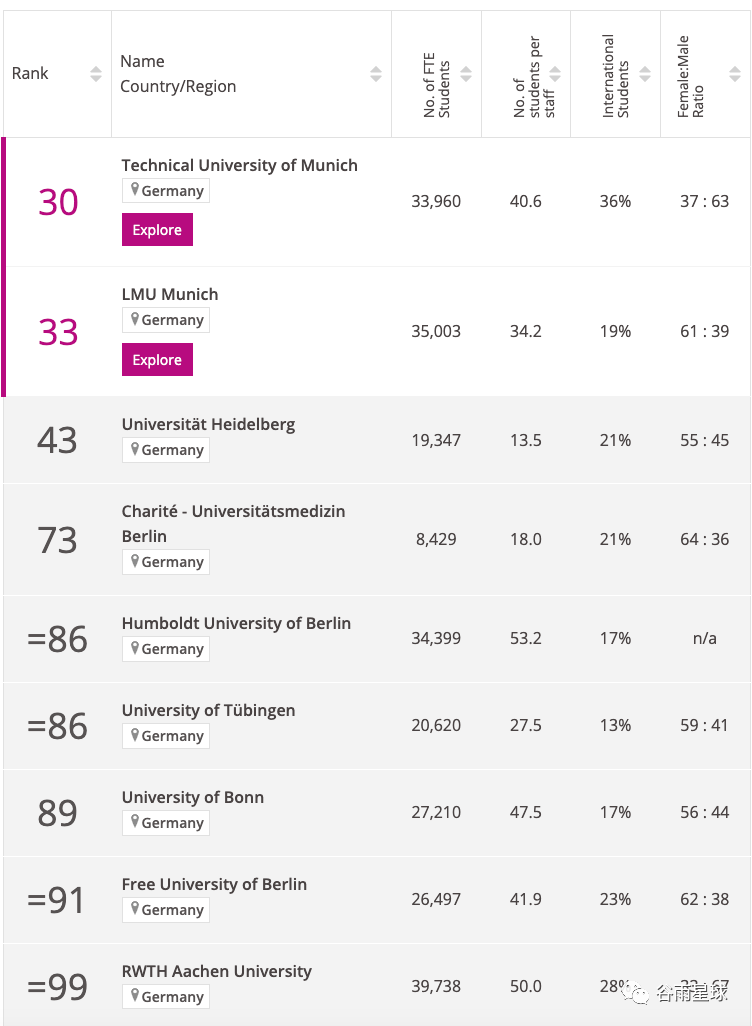Click Germany tag under Universität Heidelberg
Image resolution: width=752 pixels, height=1026 pixels.
pyautogui.click(x=166, y=450)
